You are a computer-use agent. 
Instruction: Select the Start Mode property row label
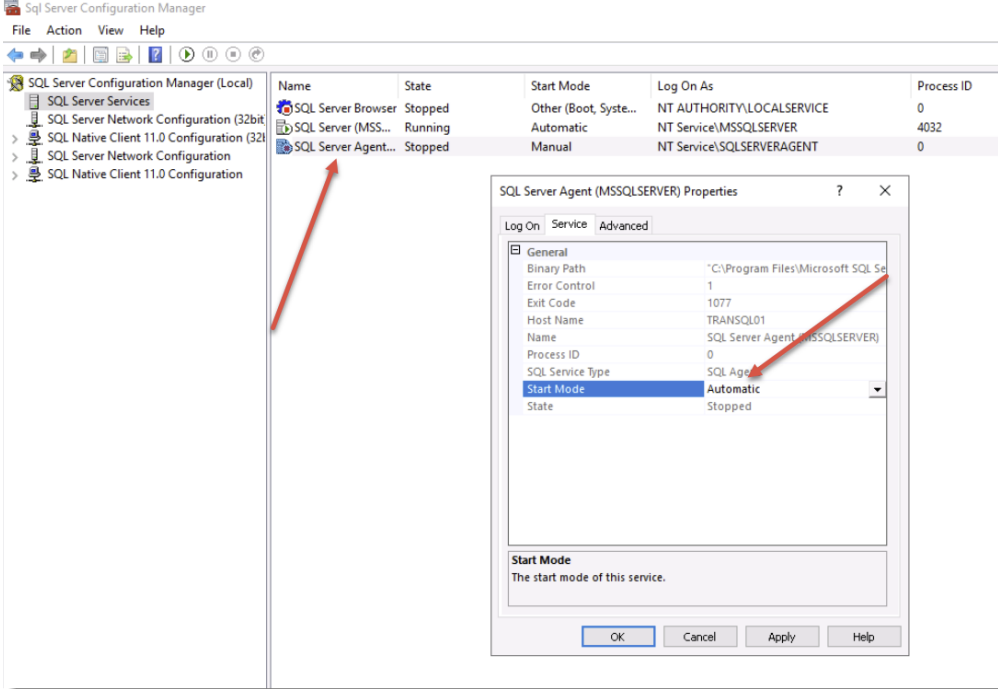click(613, 389)
